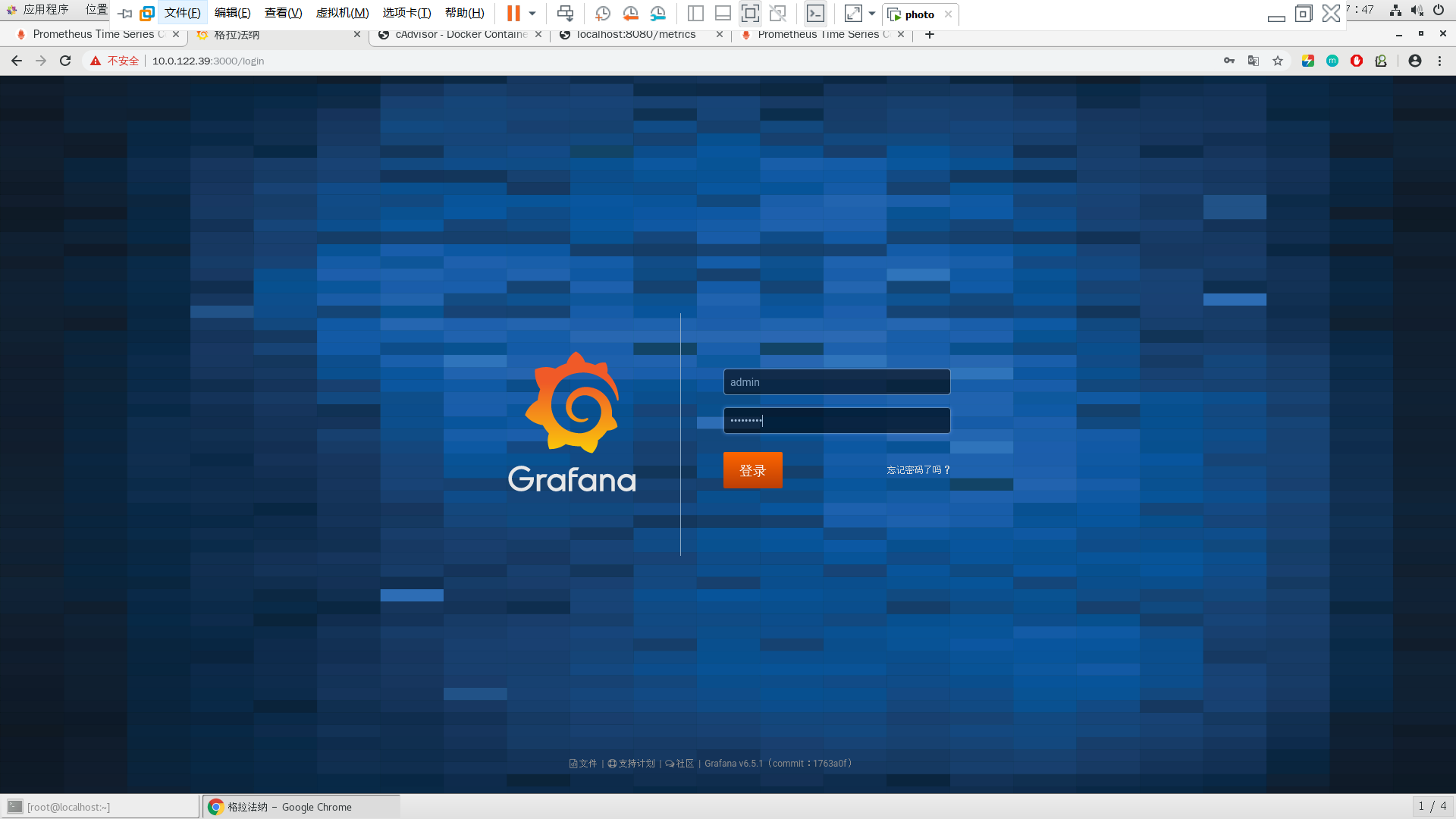The image size is (1456, 819).
Task: Click the 忘记密码了吗? forgot password link
Action: click(918, 470)
